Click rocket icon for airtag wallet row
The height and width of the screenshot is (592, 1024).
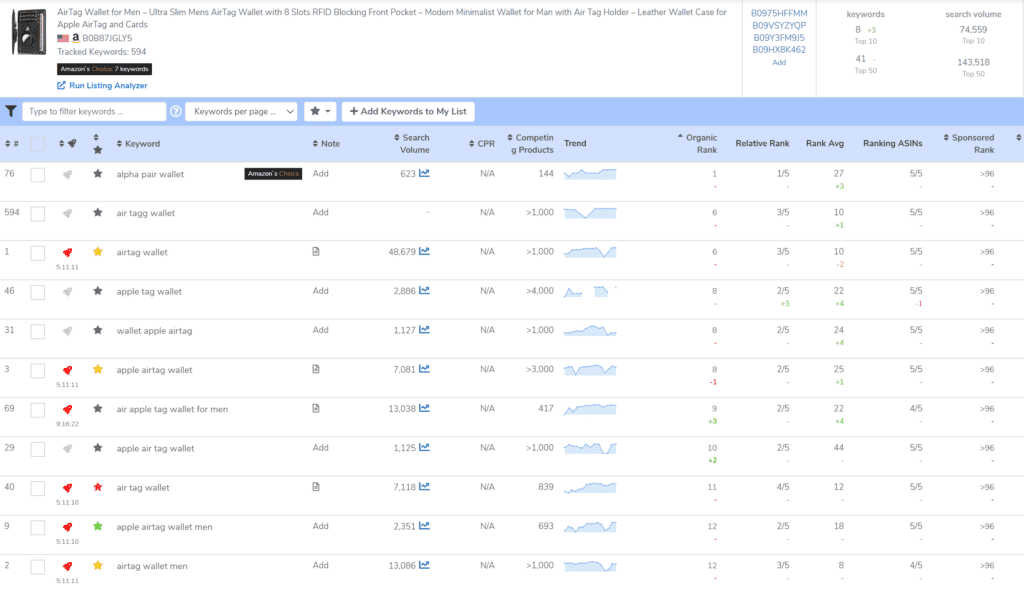pyautogui.click(x=67, y=252)
